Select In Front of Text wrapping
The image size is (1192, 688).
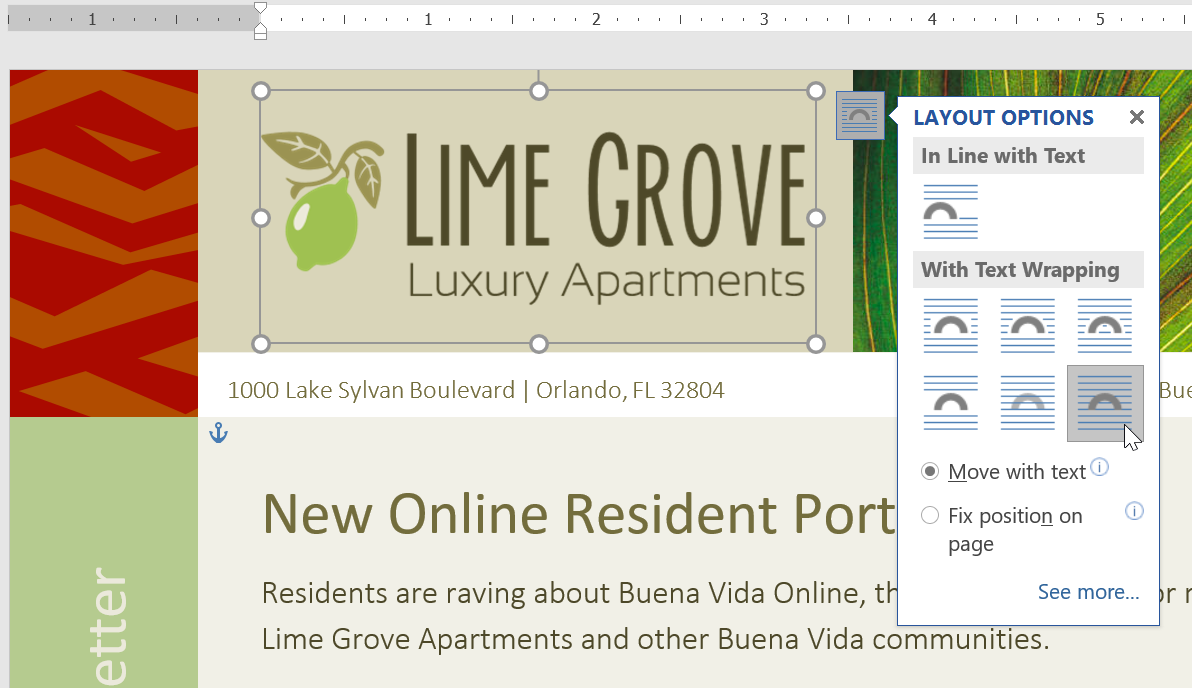click(1104, 403)
